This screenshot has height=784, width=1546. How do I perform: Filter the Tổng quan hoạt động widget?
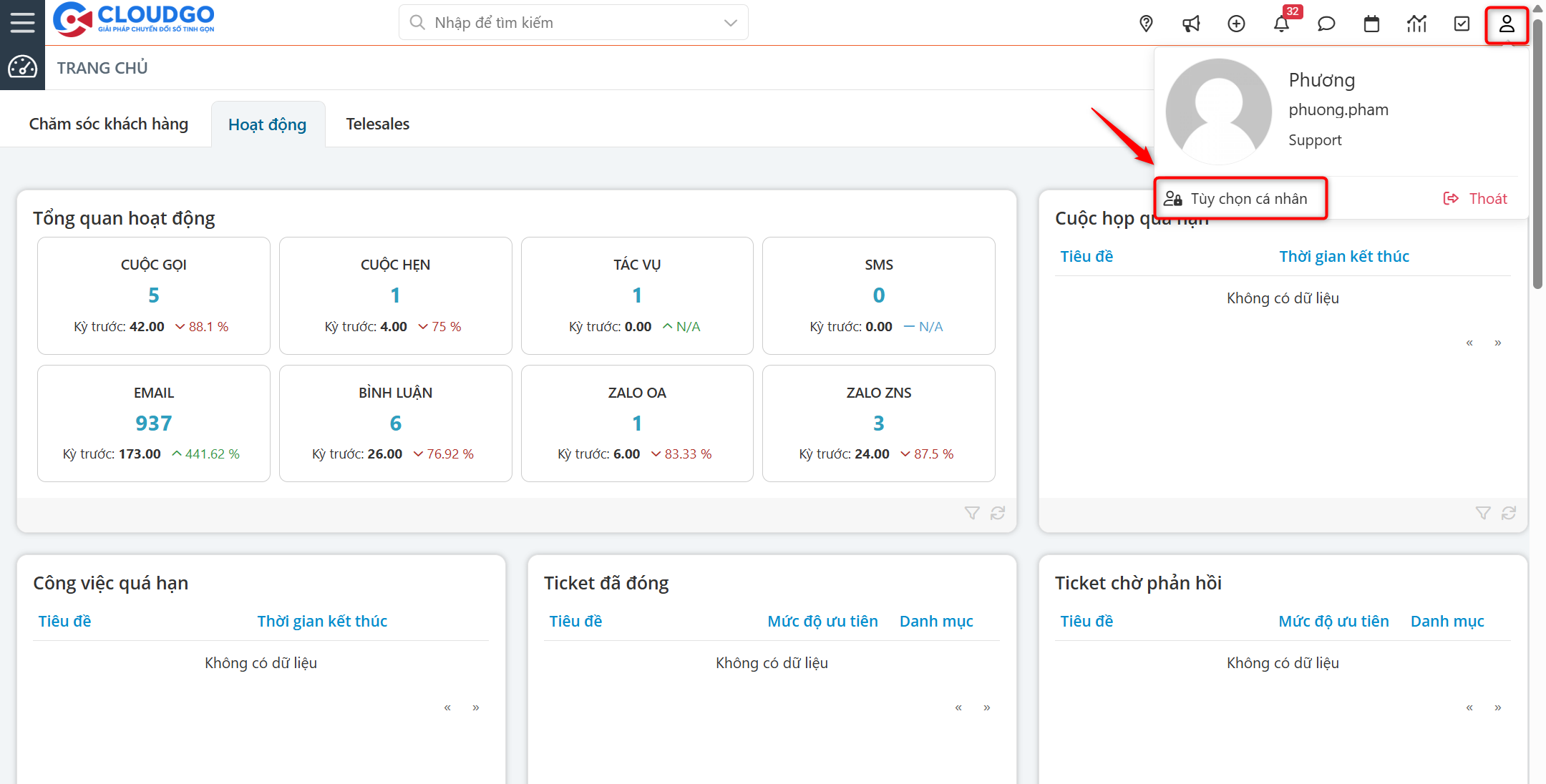coord(971,513)
